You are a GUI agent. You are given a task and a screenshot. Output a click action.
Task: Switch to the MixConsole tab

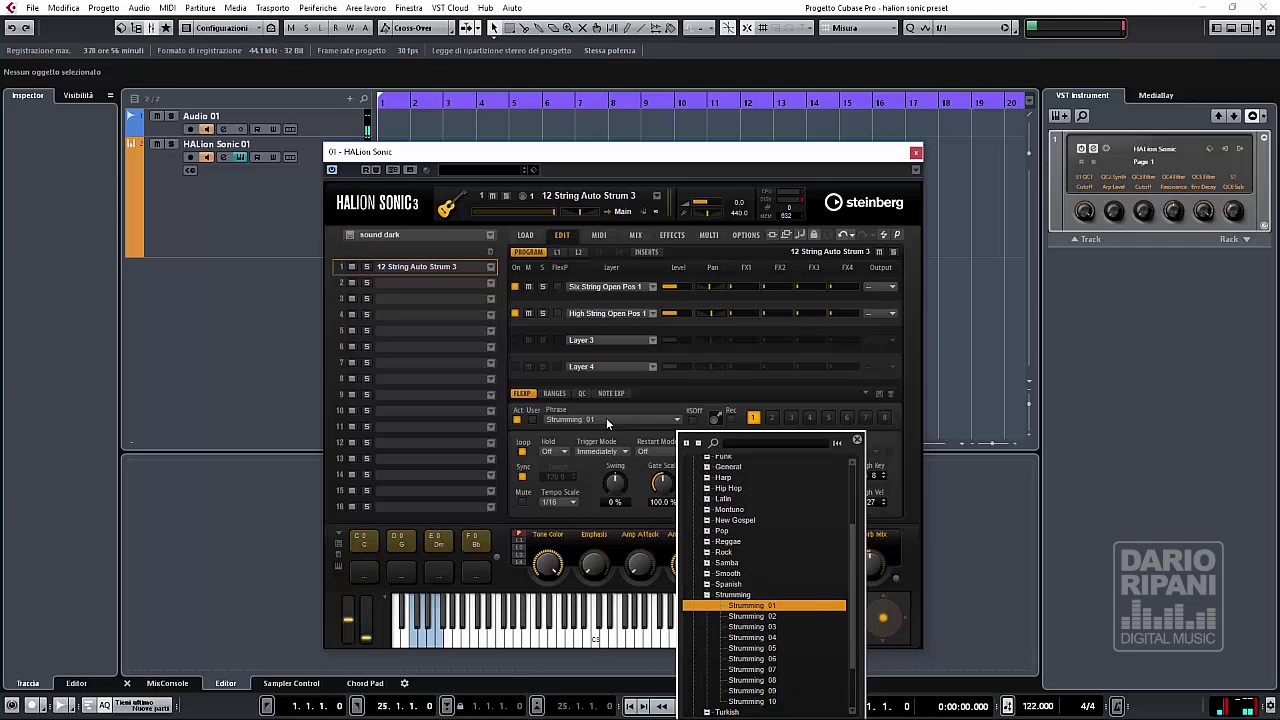pos(167,683)
